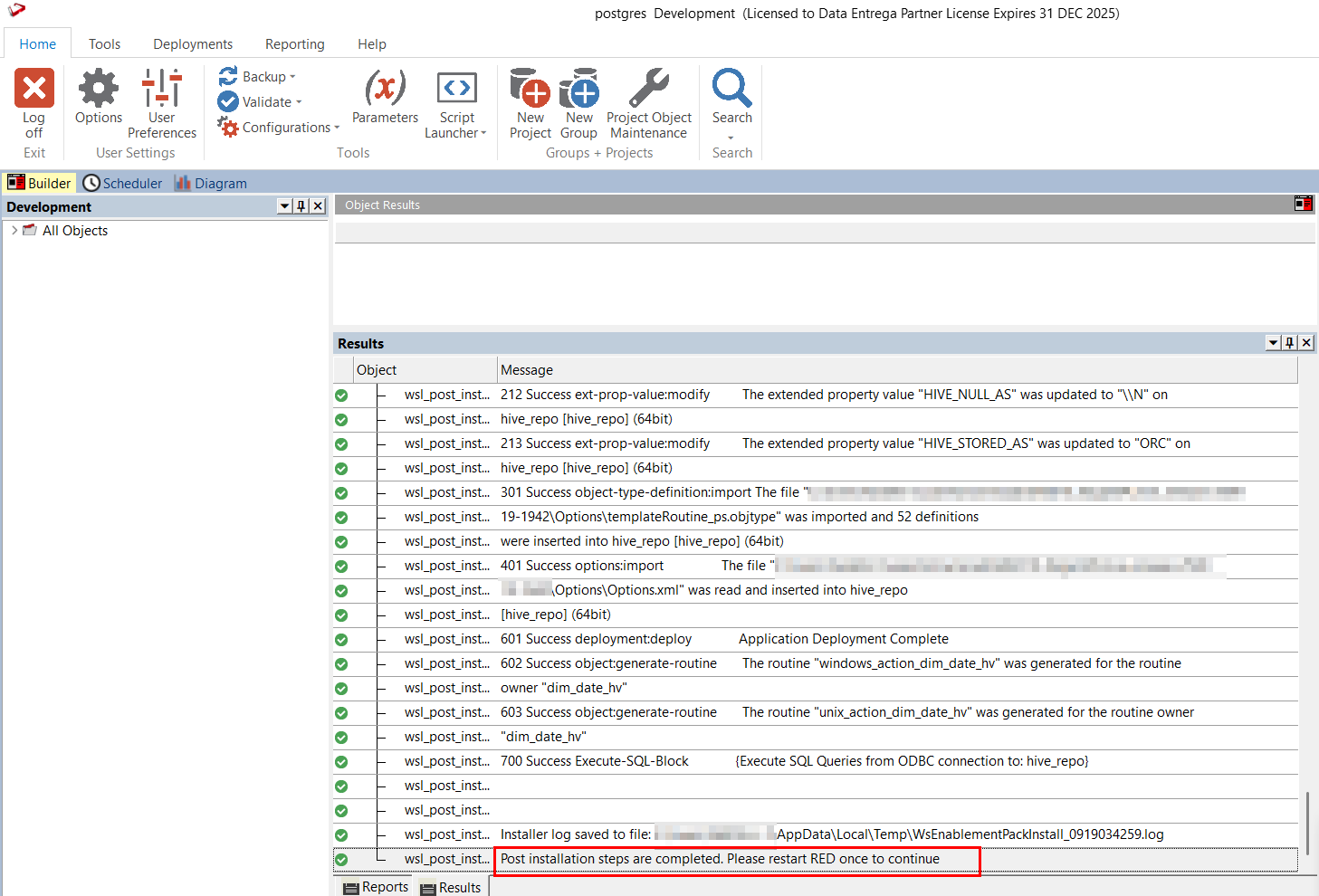Click the WhereScape RED logo icon
The image size is (1319, 896).
16,10
